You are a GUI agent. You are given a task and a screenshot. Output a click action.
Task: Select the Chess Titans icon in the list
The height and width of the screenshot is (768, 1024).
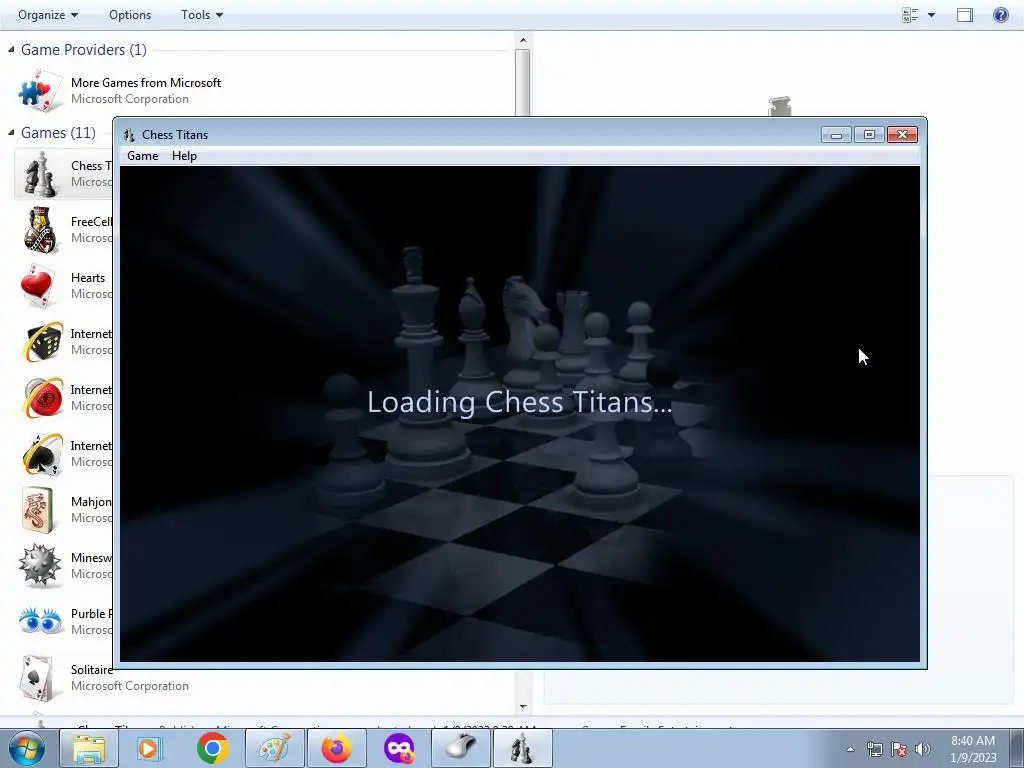click(x=40, y=174)
